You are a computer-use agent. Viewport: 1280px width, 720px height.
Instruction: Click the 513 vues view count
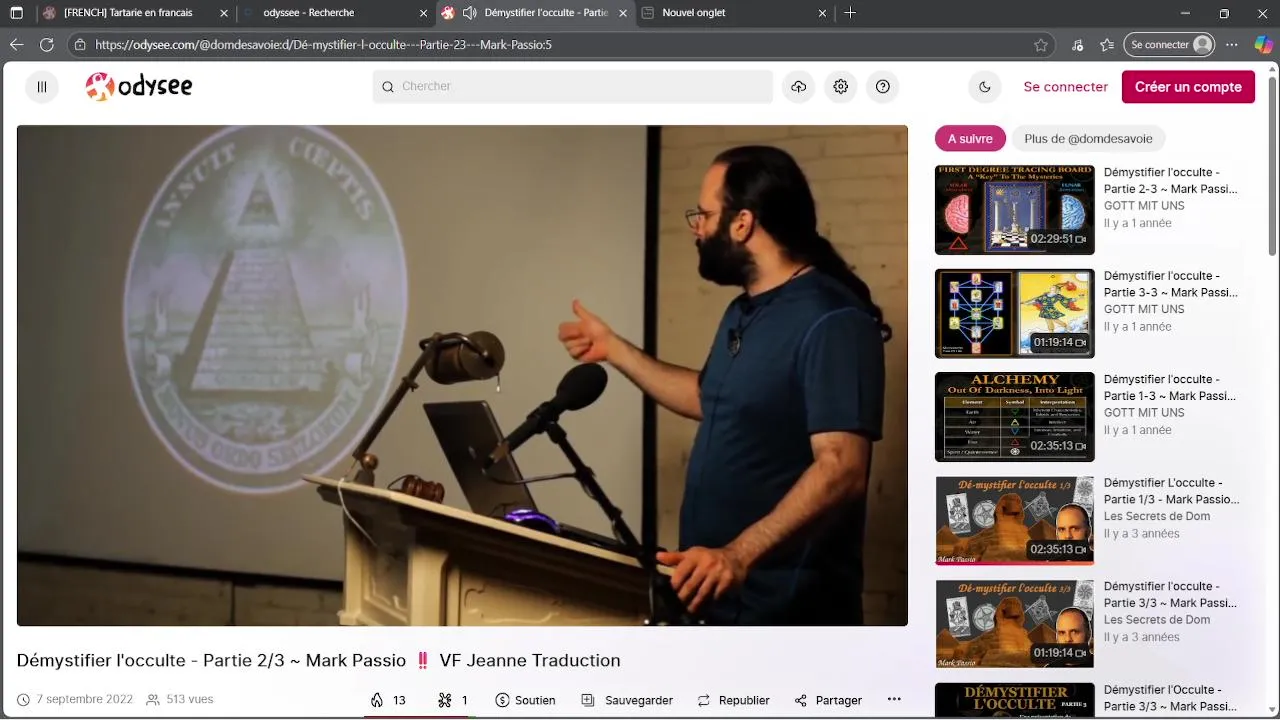tap(180, 700)
